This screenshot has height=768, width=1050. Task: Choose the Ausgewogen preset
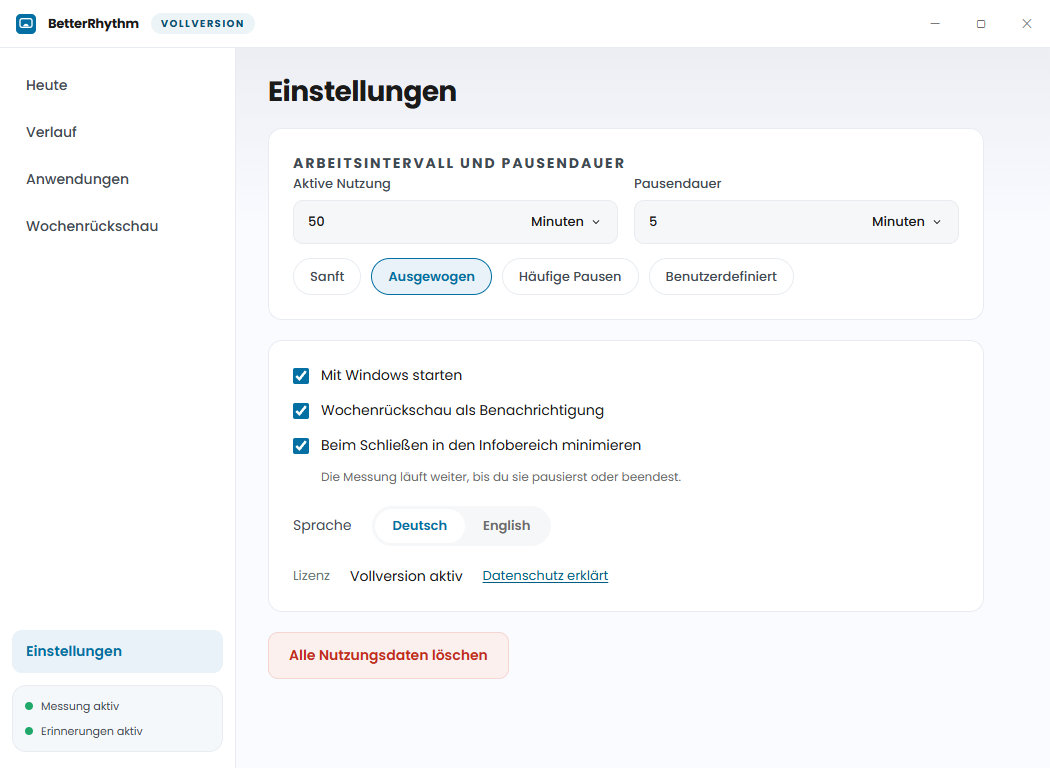point(431,277)
